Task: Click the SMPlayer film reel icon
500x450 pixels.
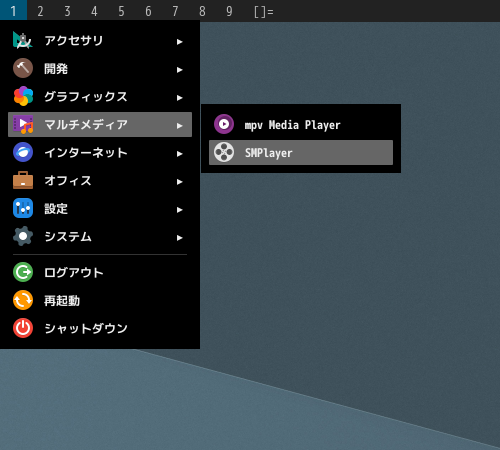Action: (224, 152)
